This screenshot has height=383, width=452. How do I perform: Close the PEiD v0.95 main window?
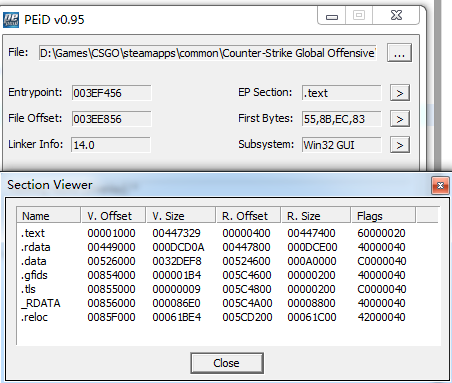[396, 15]
